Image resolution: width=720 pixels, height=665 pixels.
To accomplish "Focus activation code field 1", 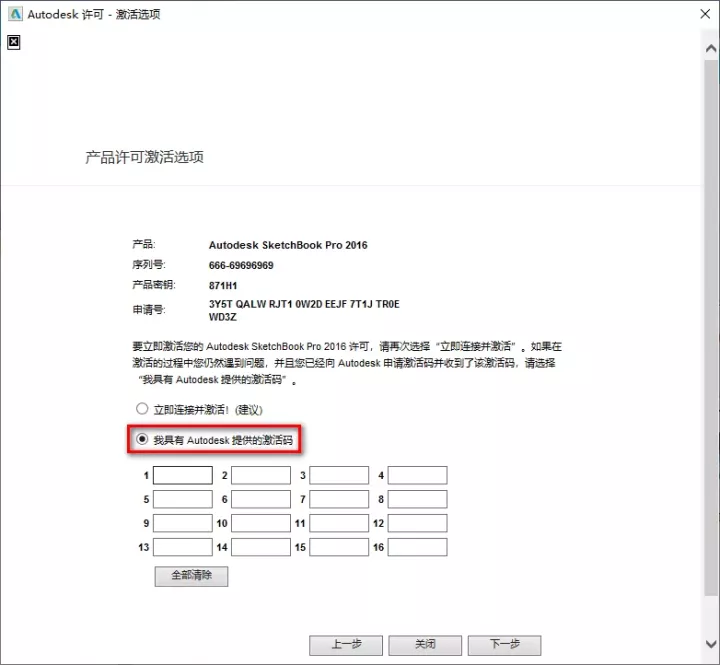I will (182, 475).
